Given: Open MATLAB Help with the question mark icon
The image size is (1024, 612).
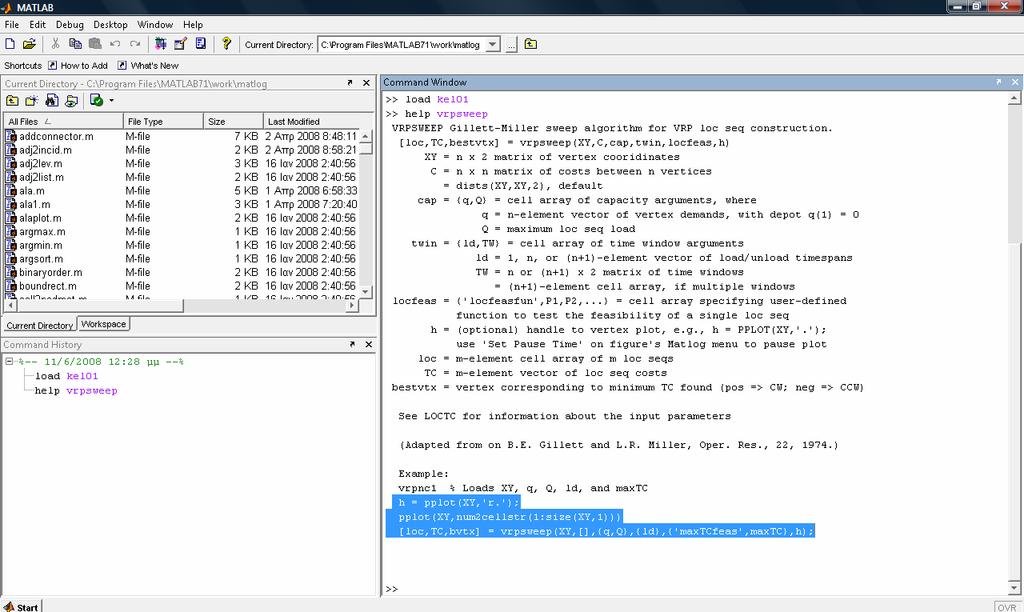Looking at the screenshot, I should click(x=226, y=44).
